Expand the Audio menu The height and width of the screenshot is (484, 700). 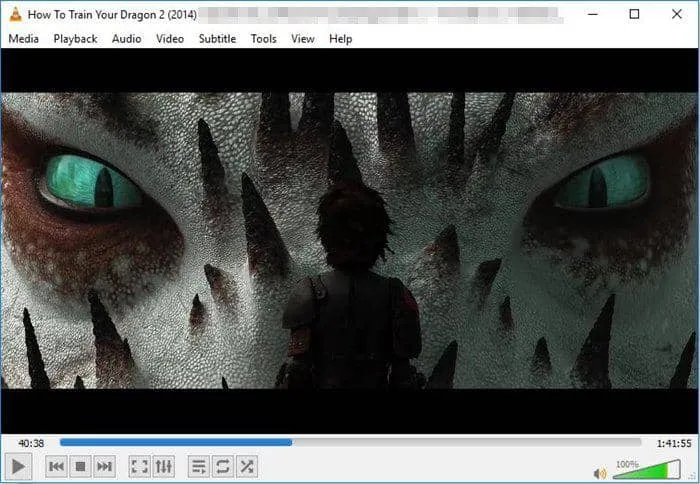126,39
